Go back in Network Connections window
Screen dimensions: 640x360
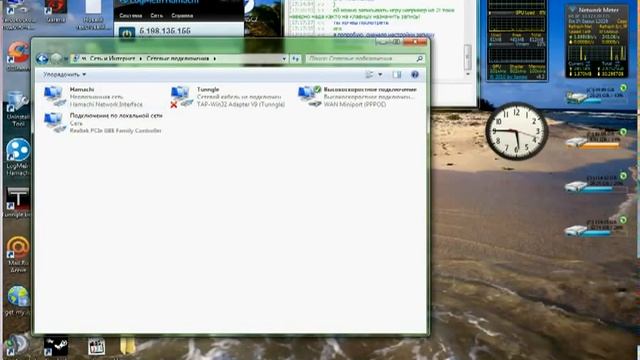point(42,59)
